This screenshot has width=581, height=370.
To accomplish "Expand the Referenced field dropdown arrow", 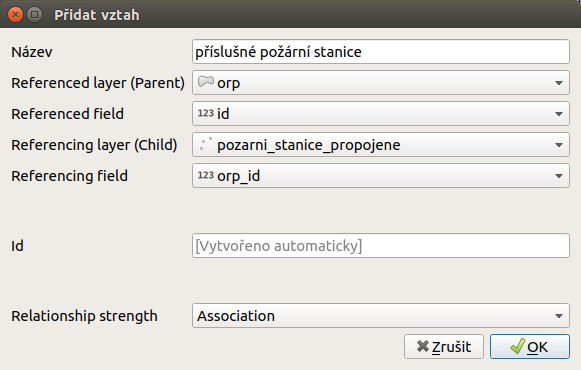I will tap(559, 114).
